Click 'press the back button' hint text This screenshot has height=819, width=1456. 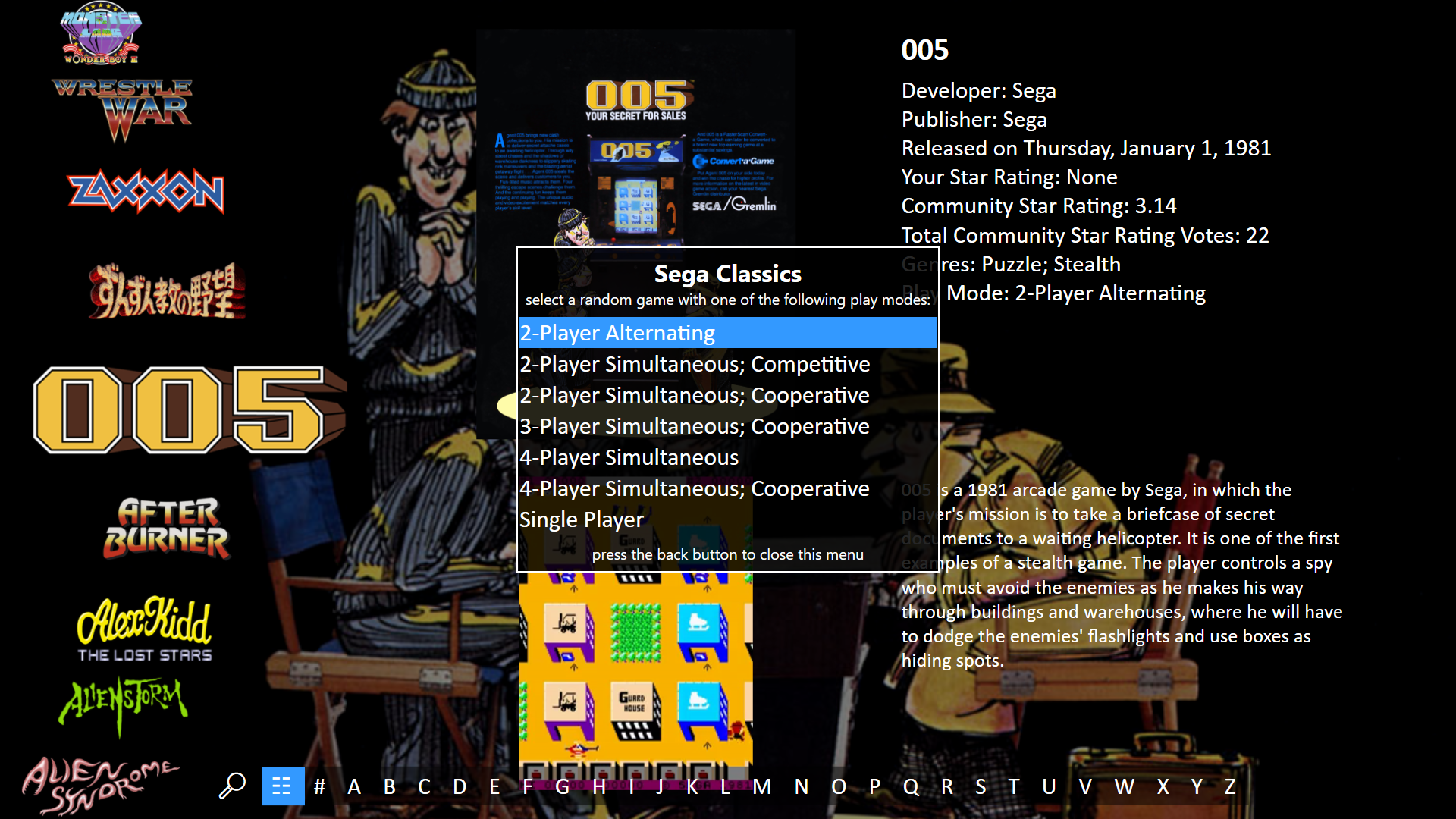coord(728,554)
